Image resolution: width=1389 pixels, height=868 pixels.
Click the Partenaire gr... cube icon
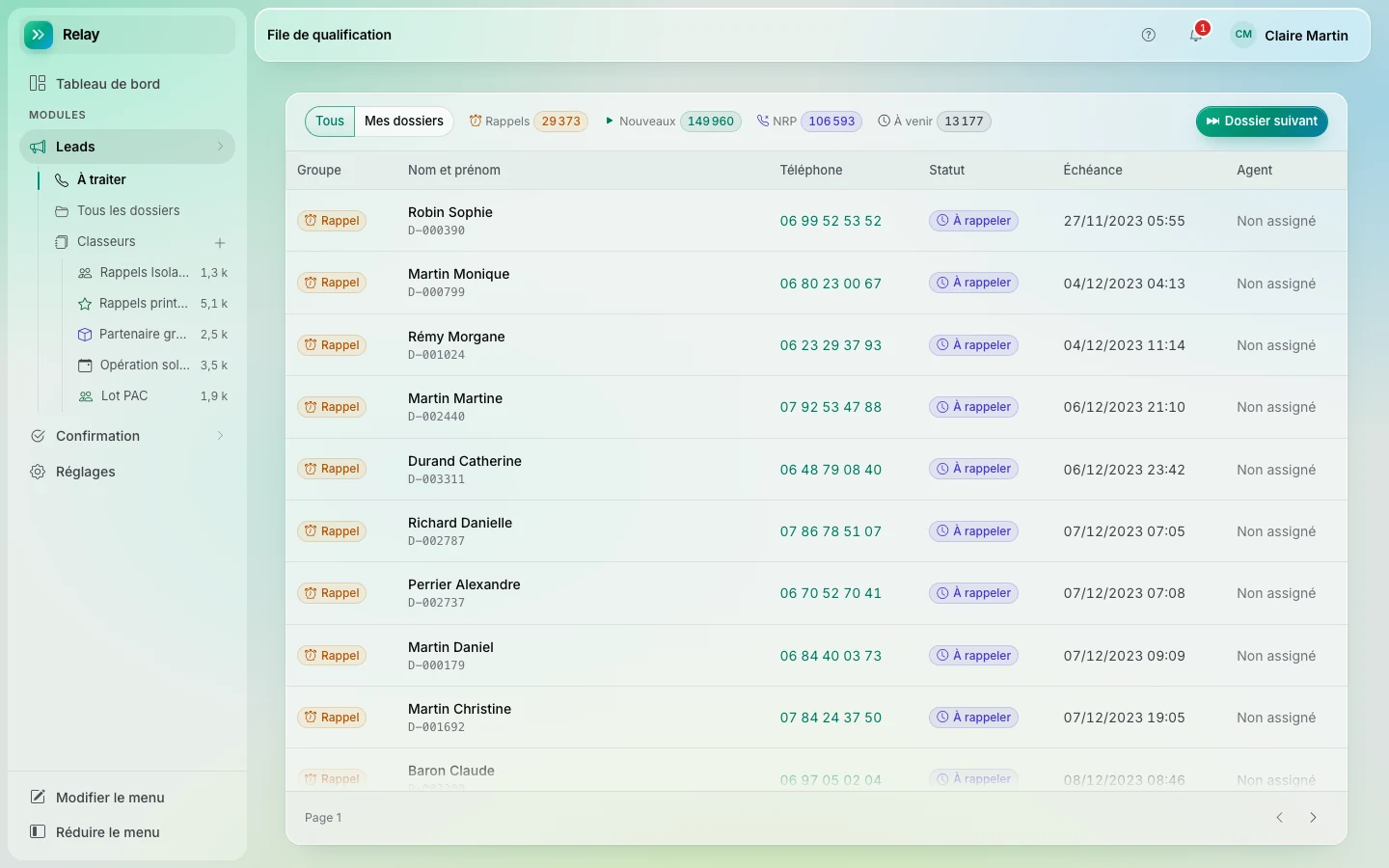[85, 335]
